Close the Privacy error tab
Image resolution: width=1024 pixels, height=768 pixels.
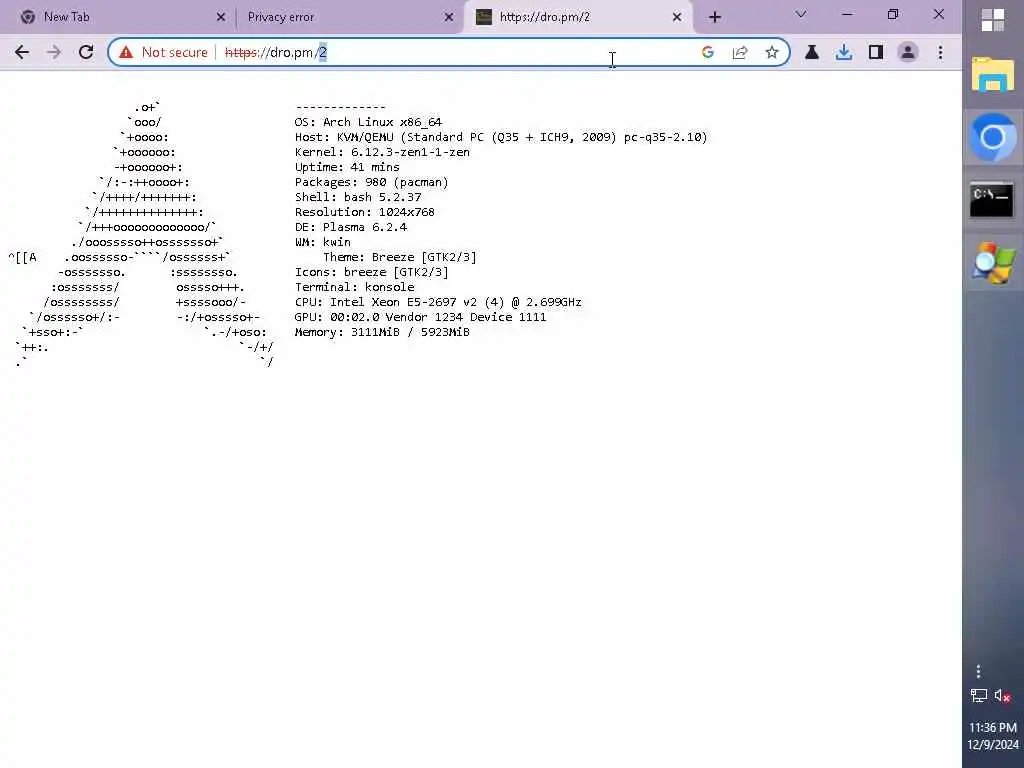click(x=449, y=17)
